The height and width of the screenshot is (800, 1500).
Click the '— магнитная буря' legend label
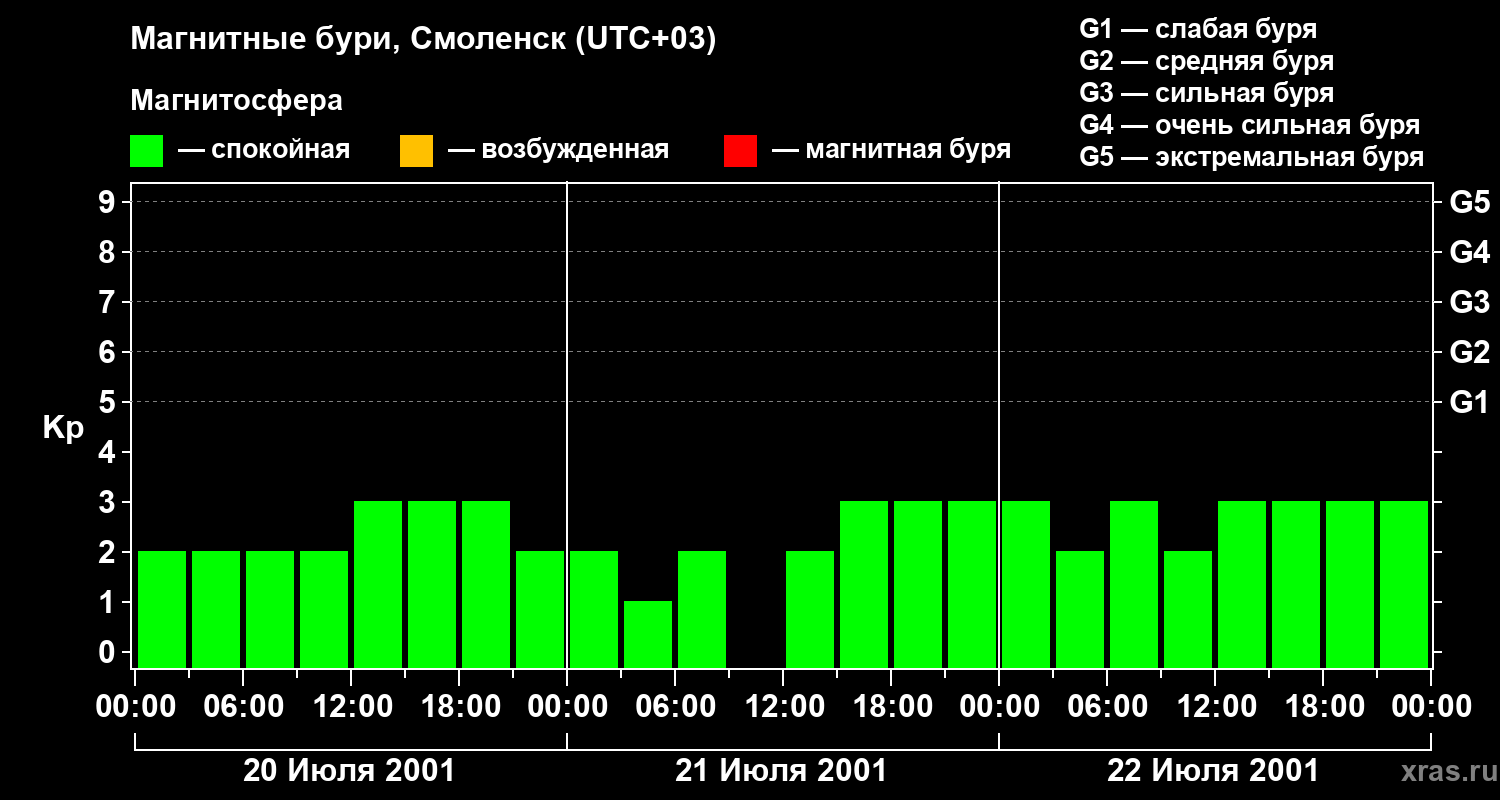[891, 150]
